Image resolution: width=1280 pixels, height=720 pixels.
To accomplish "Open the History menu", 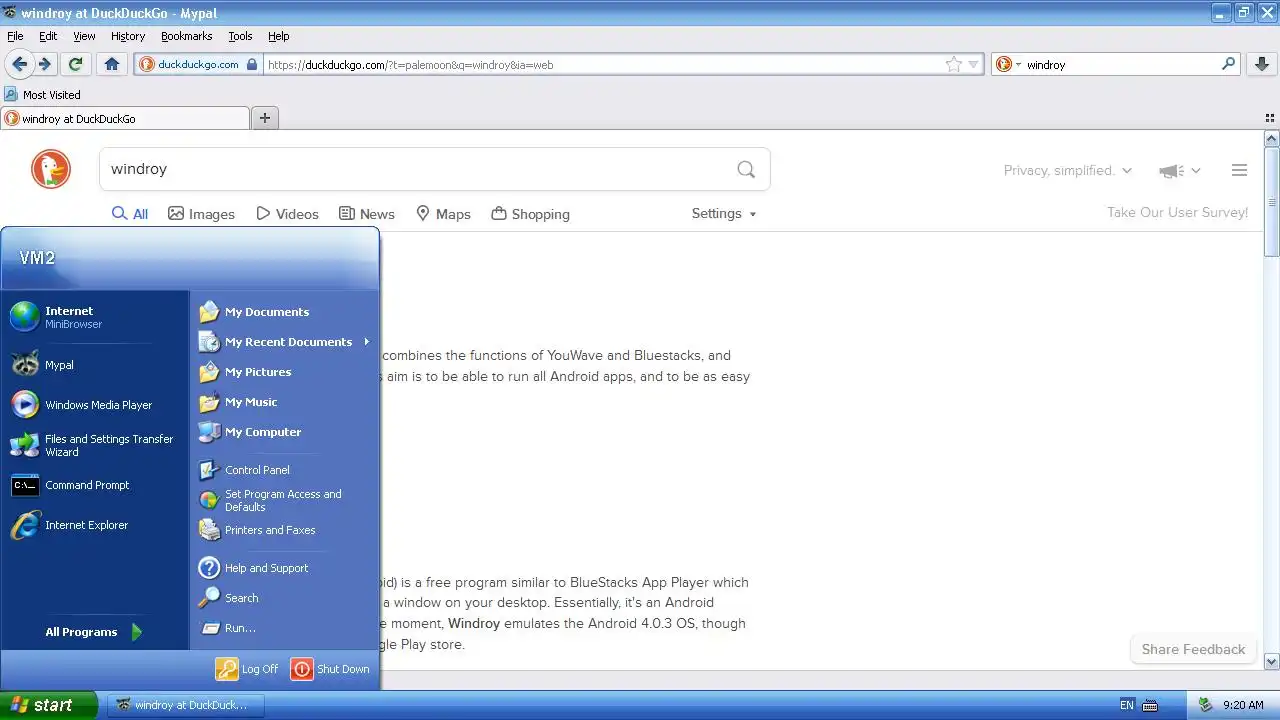I will click(x=128, y=36).
